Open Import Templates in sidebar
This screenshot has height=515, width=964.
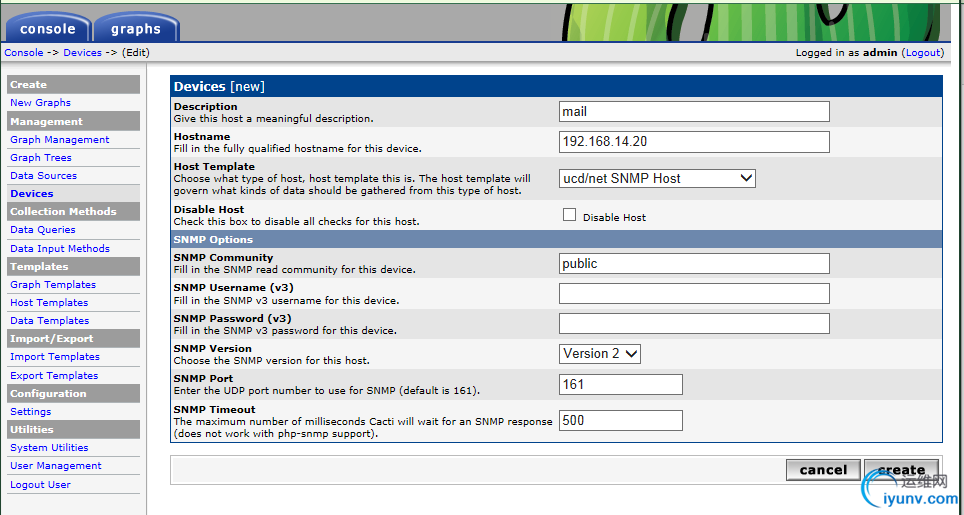click(55, 356)
